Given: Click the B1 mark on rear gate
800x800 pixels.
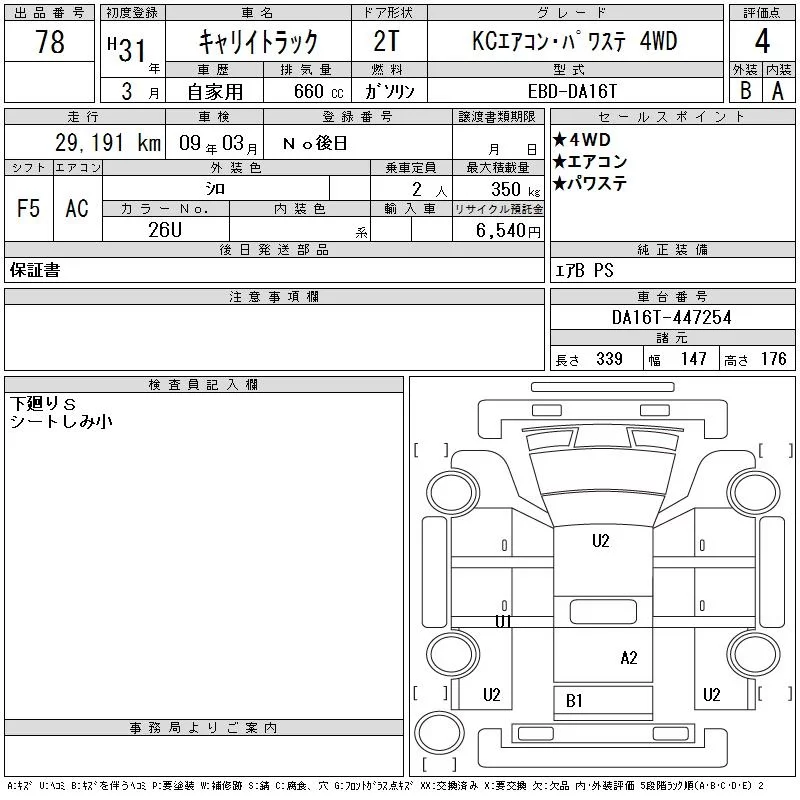Looking at the screenshot, I should coord(574,701).
